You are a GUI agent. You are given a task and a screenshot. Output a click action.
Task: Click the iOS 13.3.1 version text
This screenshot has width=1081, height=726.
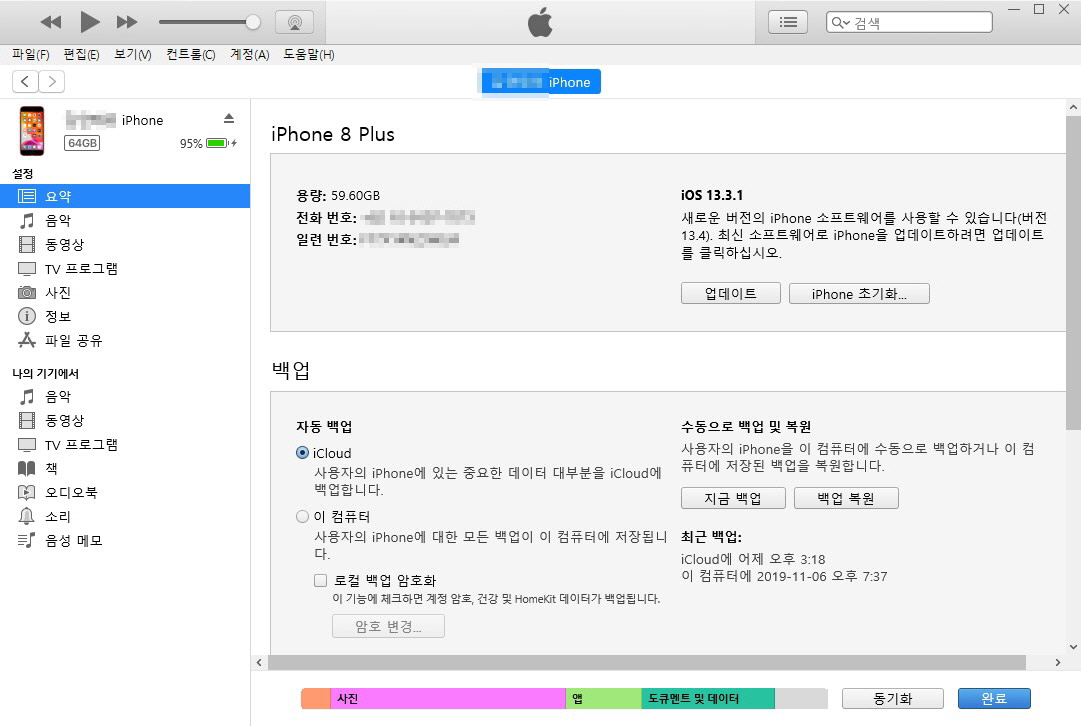[712, 195]
